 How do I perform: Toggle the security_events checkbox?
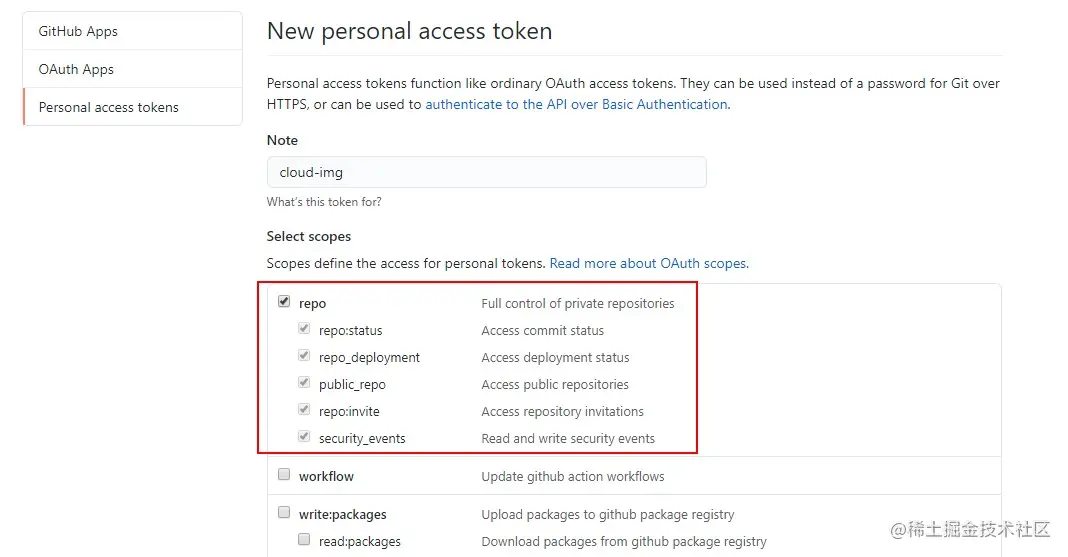pyautogui.click(x=304, y=437)
